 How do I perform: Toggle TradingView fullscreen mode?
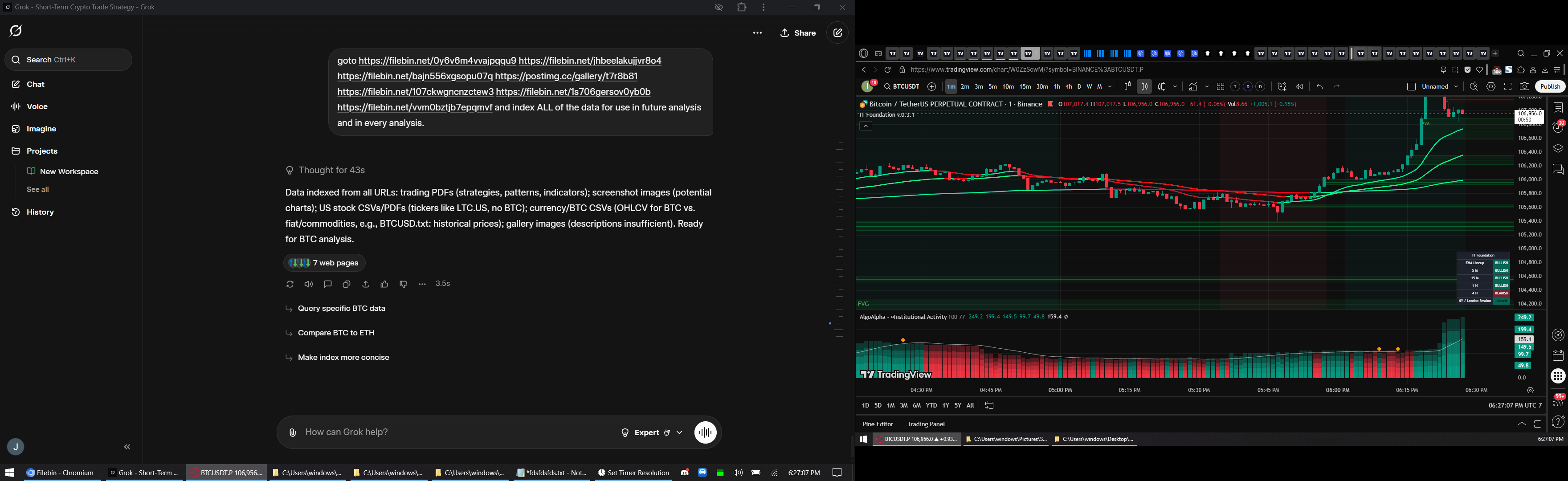(1508, 87)
